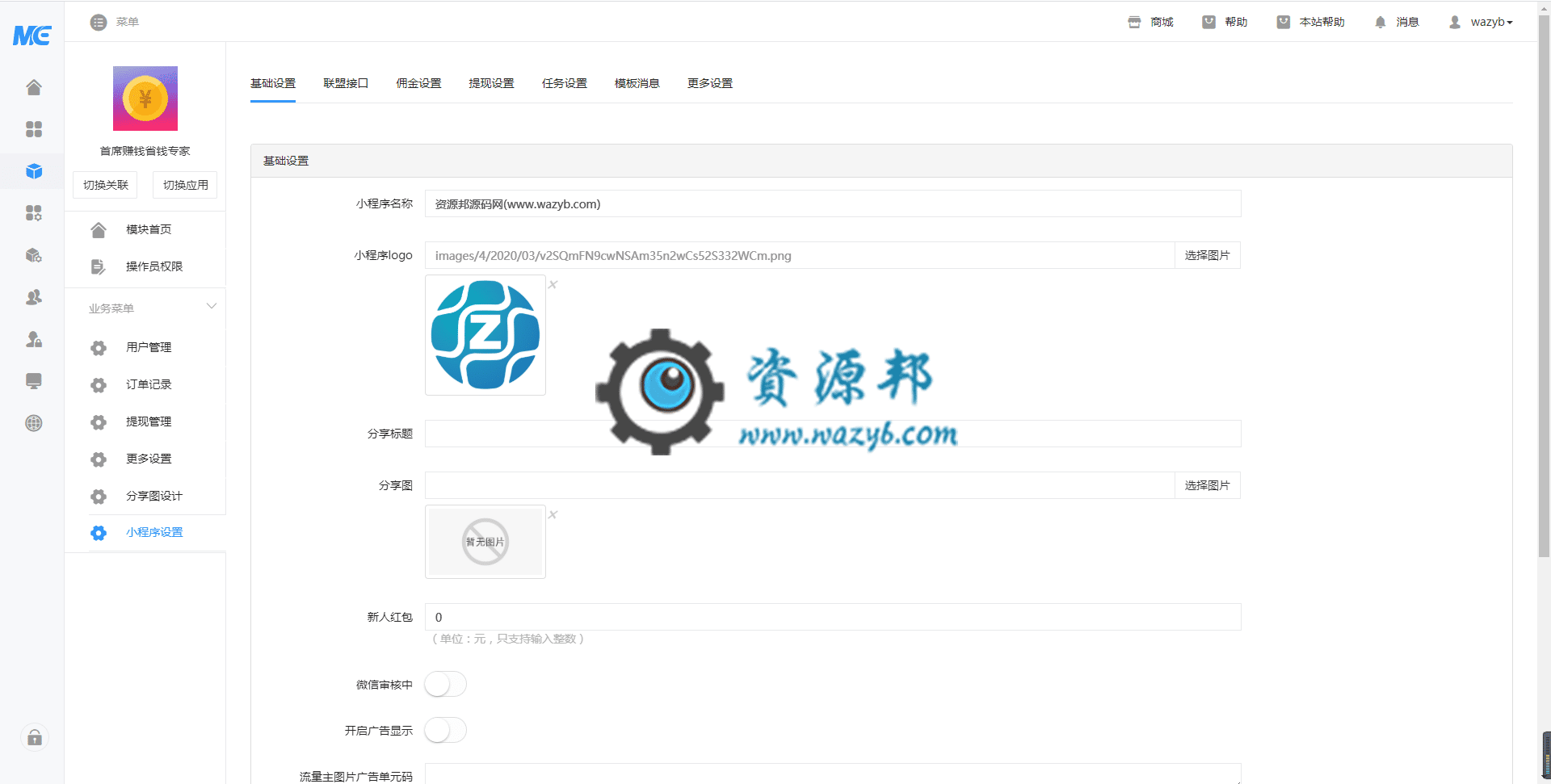
Task: Open the home icon in left rail
Action: click(x=34, y=87)
